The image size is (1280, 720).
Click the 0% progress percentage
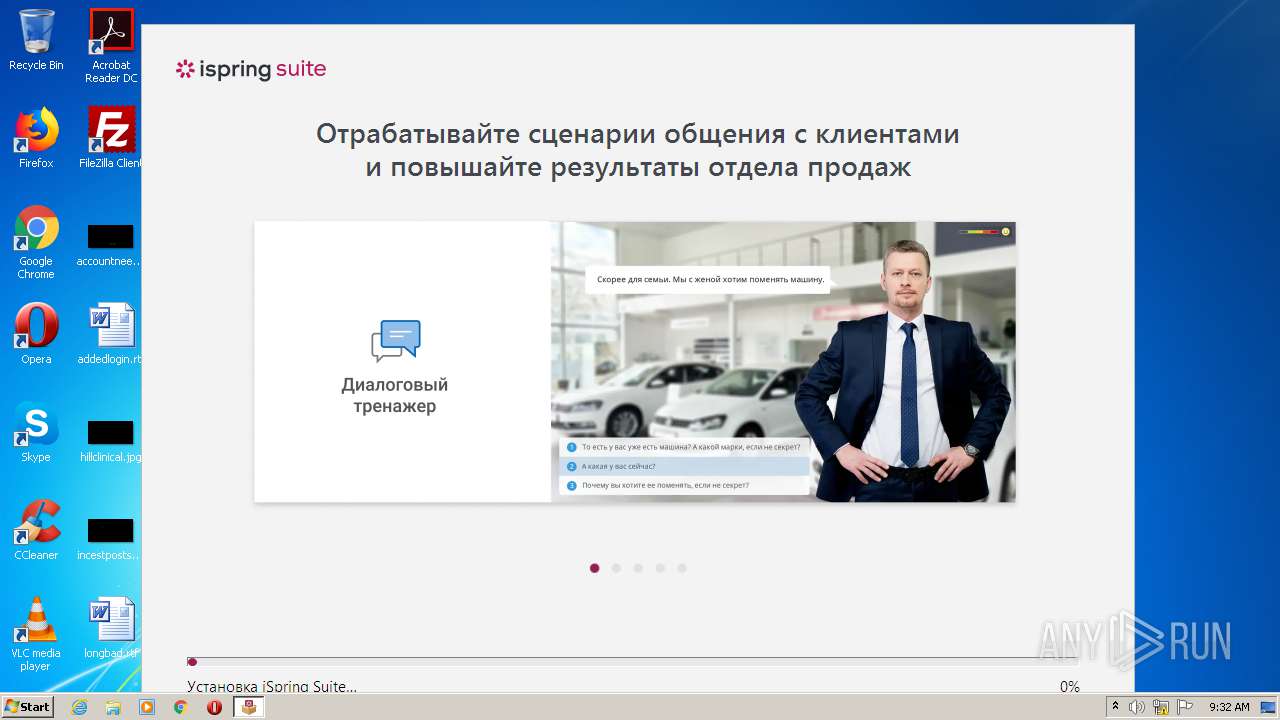pos(1069,687)
